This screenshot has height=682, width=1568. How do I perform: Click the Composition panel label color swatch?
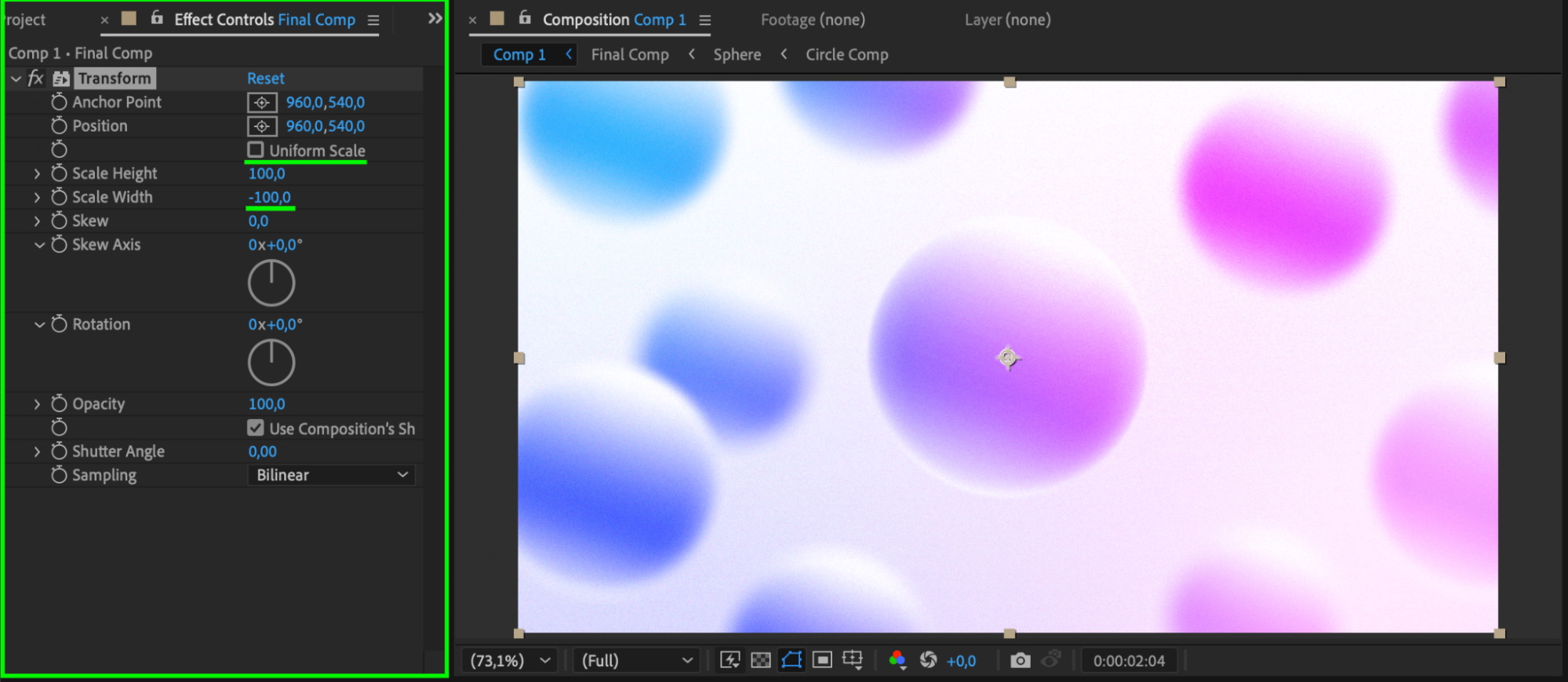497,18
